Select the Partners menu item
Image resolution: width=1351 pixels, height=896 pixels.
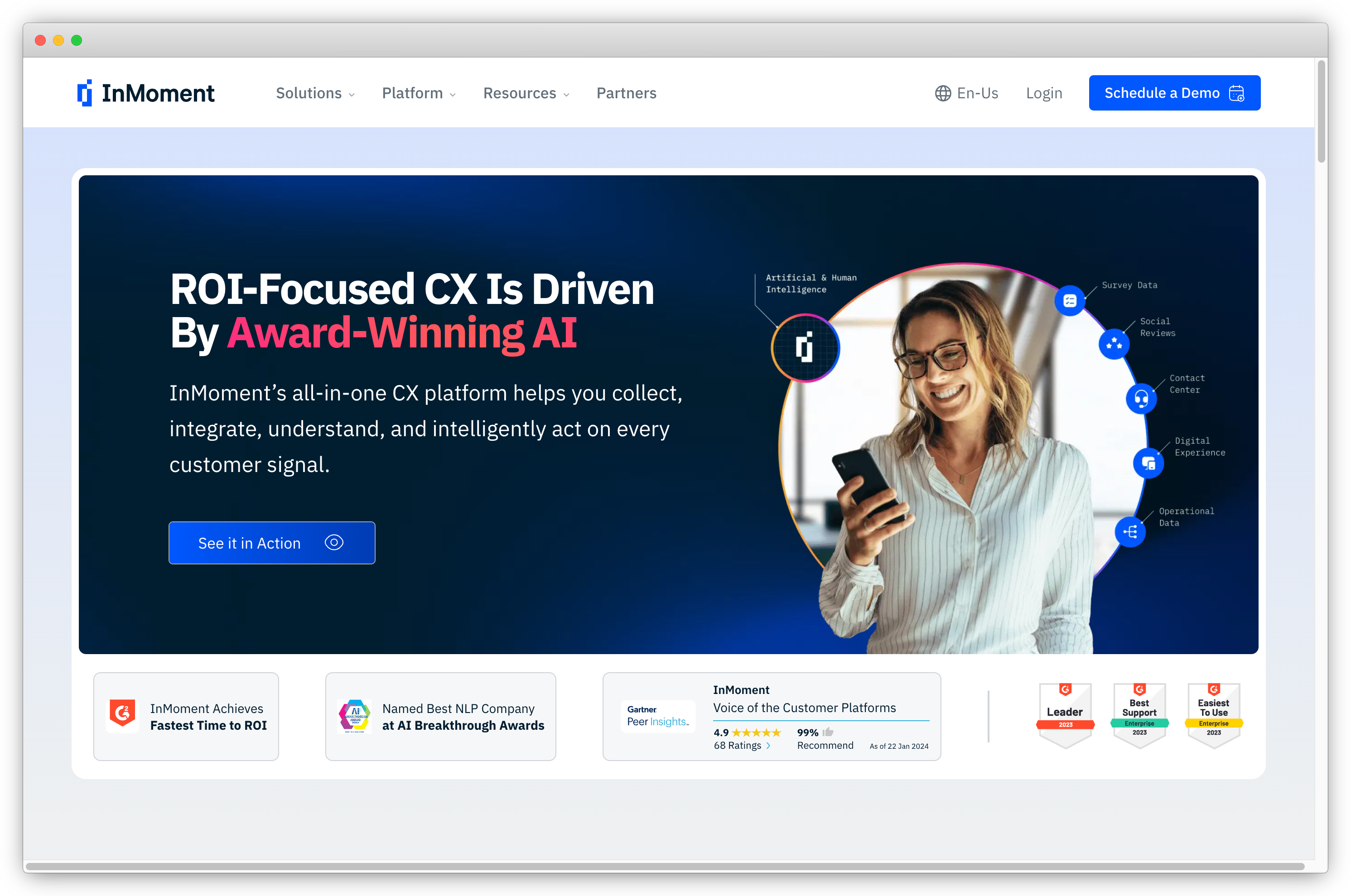[x=626, y=92]
